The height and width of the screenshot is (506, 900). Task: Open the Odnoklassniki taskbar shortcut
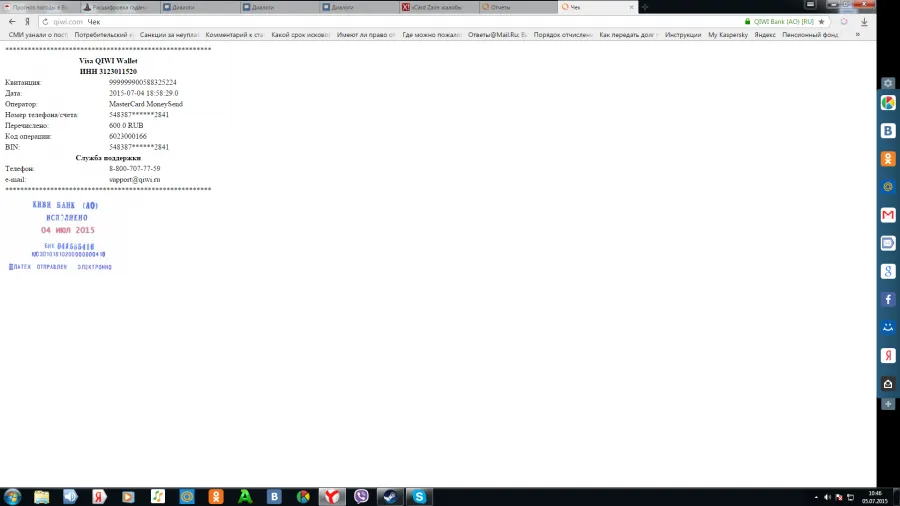point(216,497)
